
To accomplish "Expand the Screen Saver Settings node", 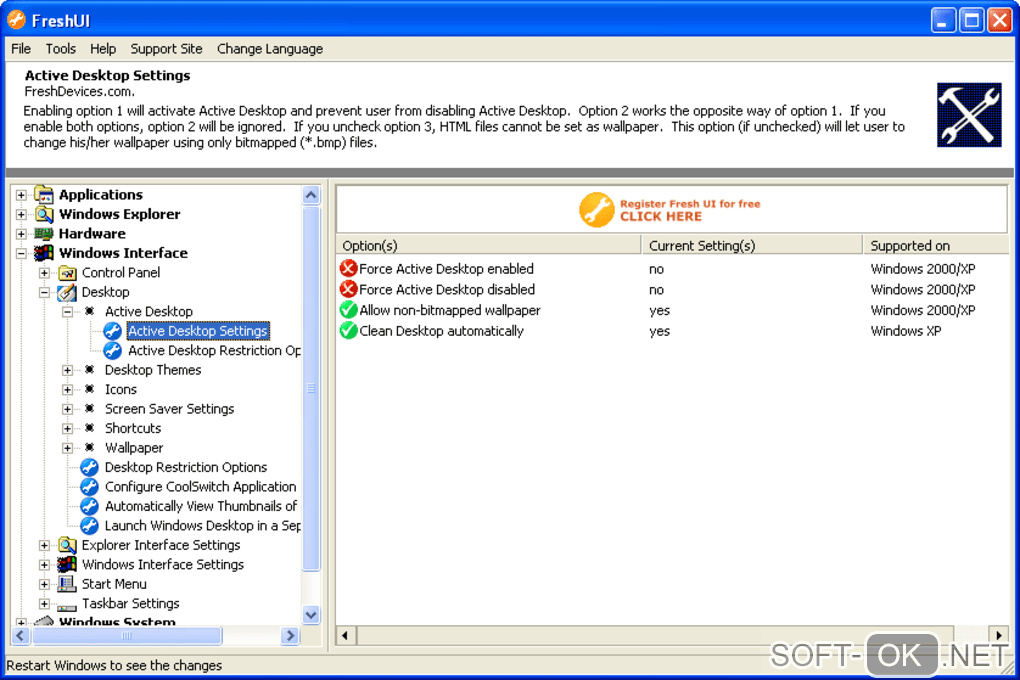I will click(67, 409).
